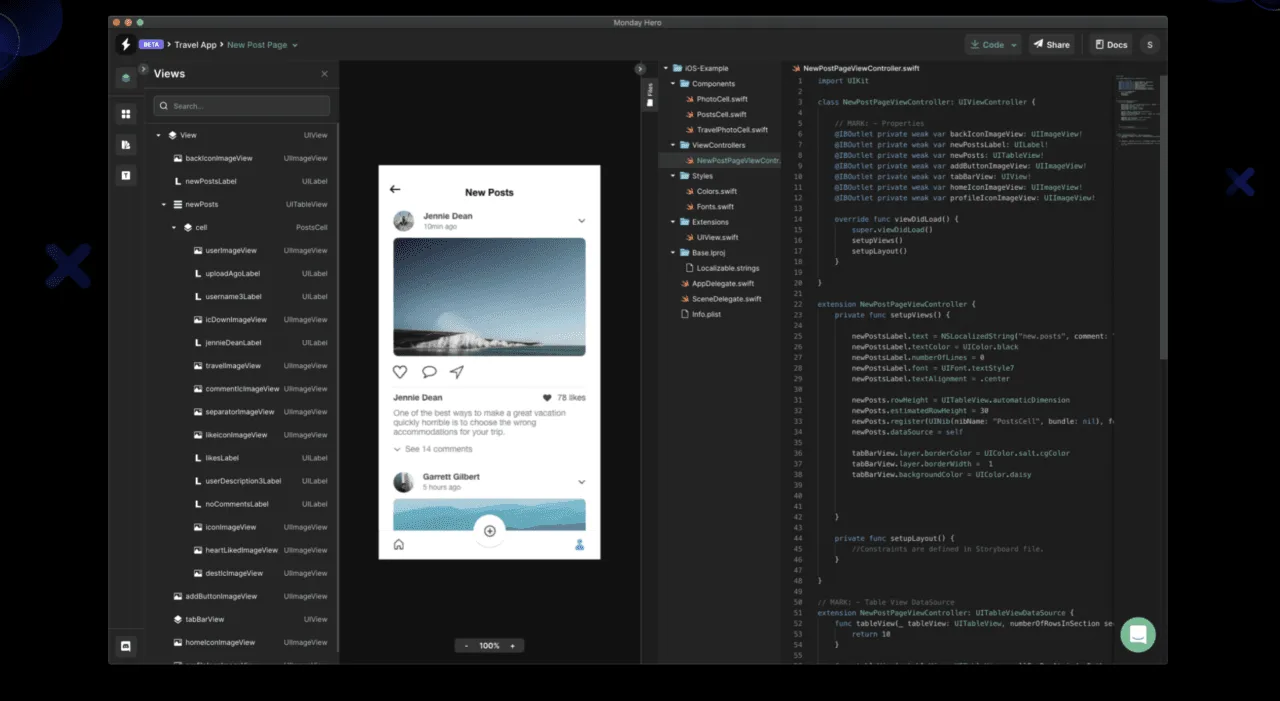Tap the share paper-plane icon under photo
The width and height of the screenshot is (1280, 701).
pos(457,372)
